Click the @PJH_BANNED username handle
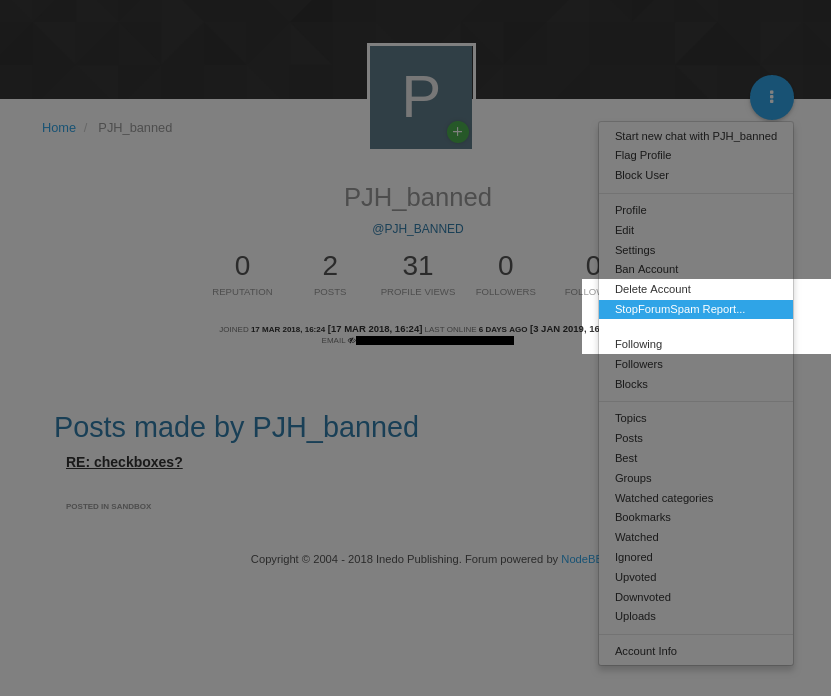 point(418,229)
